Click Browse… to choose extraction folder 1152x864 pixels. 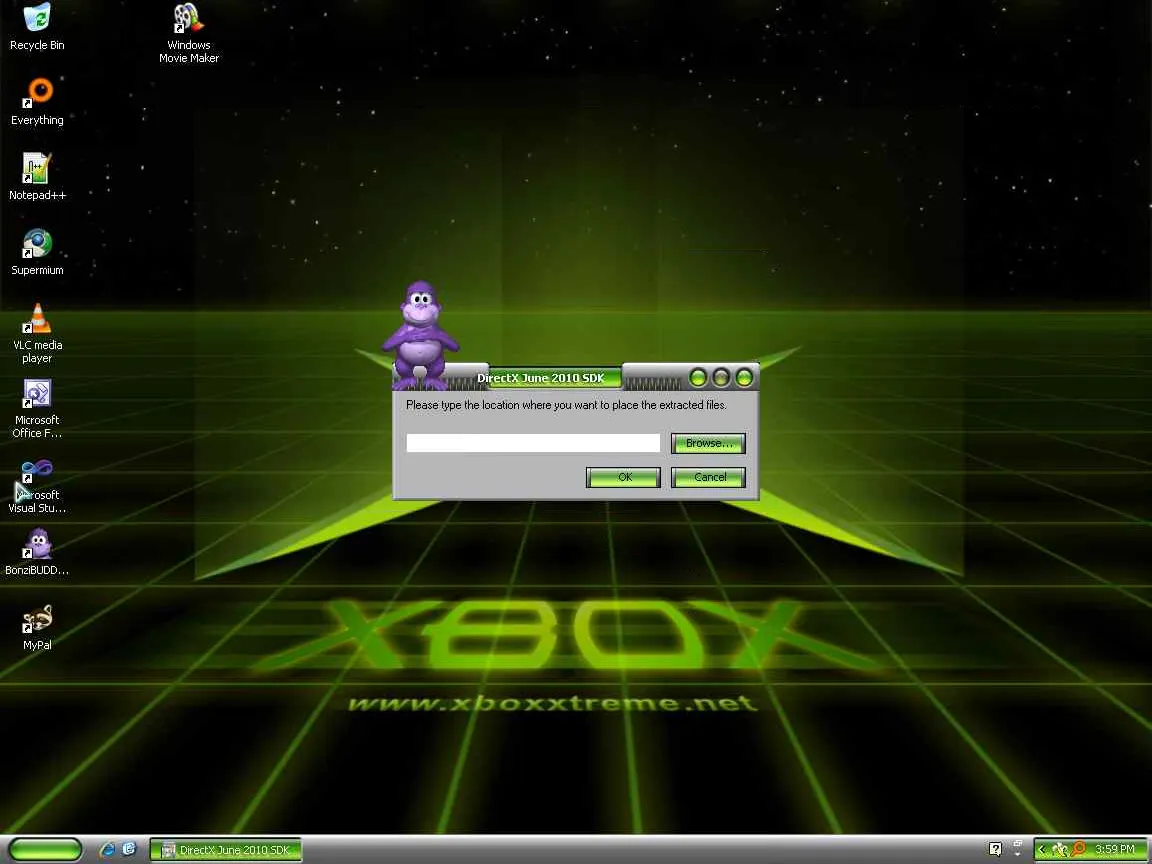pyautogui.click(x=708, y=443)
